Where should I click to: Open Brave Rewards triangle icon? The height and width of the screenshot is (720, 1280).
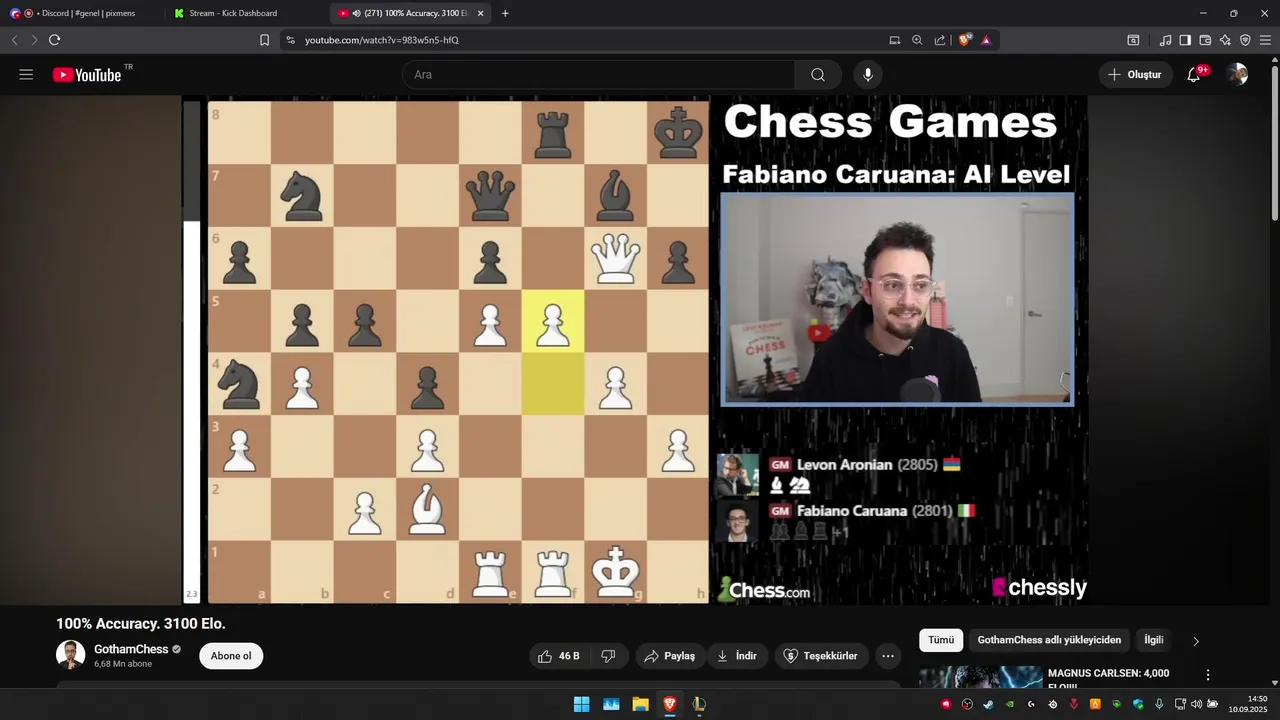tap(986, 40)
